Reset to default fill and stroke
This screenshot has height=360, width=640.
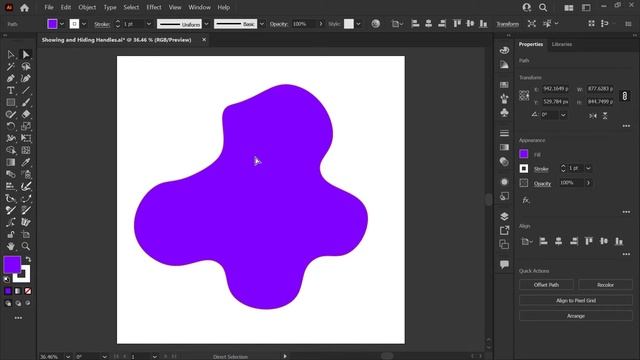[7, 280]
